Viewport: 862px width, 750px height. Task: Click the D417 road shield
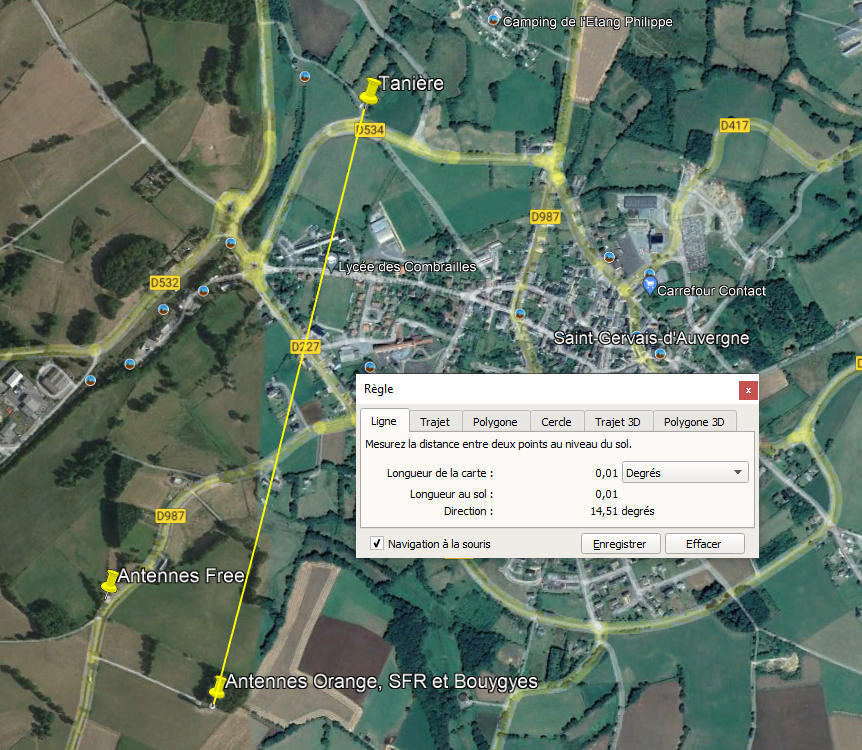pyautogui.click(x=734, y=125)
